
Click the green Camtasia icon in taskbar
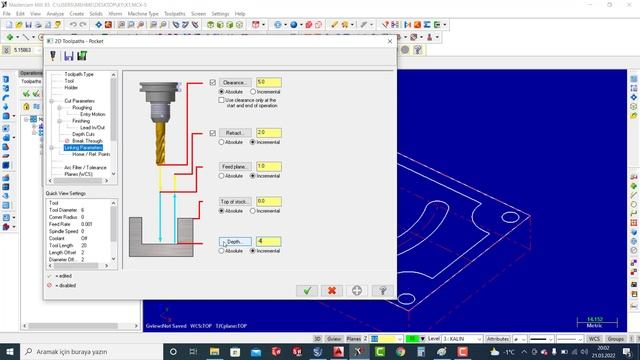(380, 351)
